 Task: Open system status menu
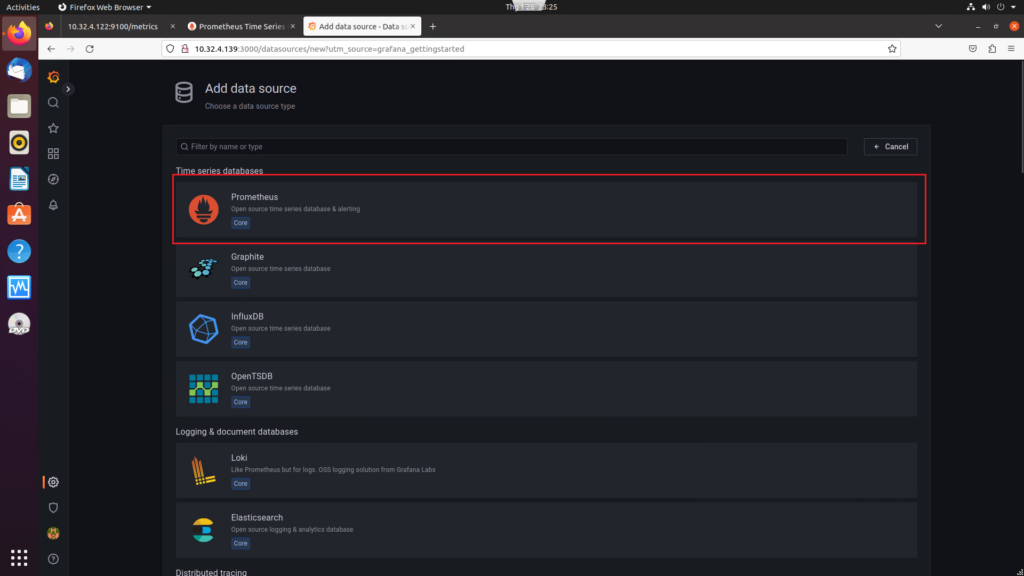[992, 7]
